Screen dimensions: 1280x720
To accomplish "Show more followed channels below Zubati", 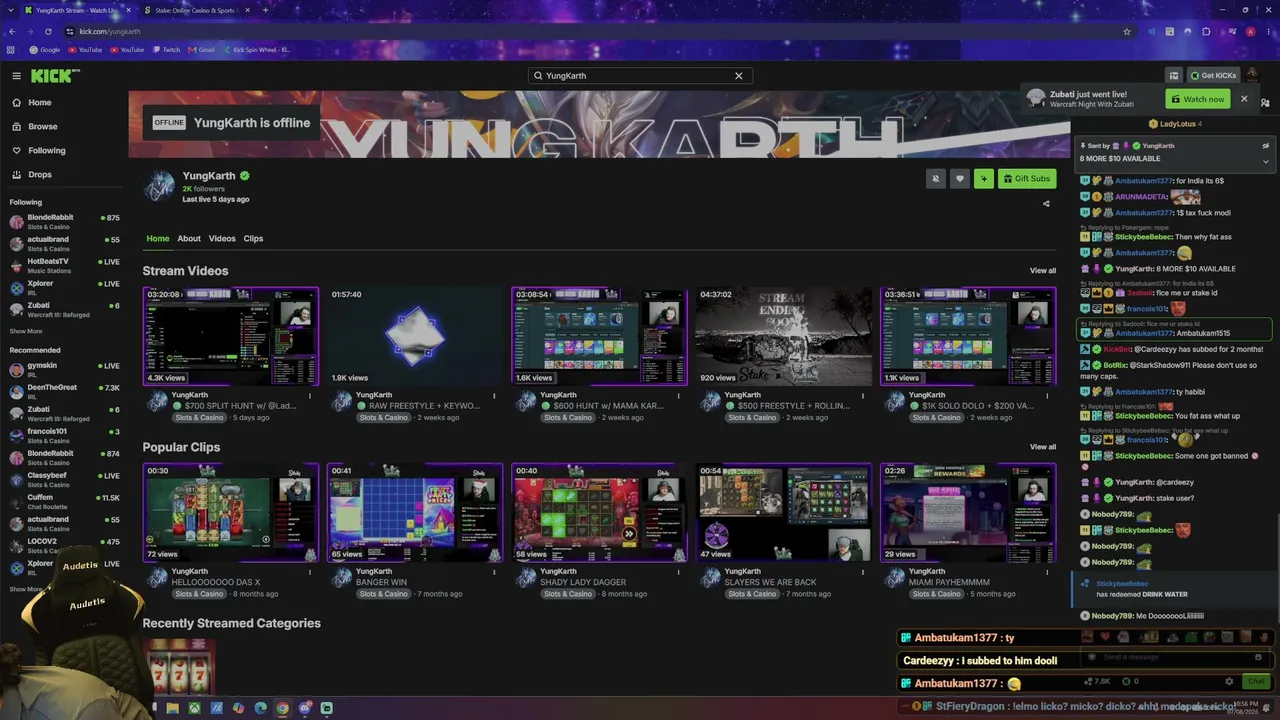I will click(x=26, y=331).
